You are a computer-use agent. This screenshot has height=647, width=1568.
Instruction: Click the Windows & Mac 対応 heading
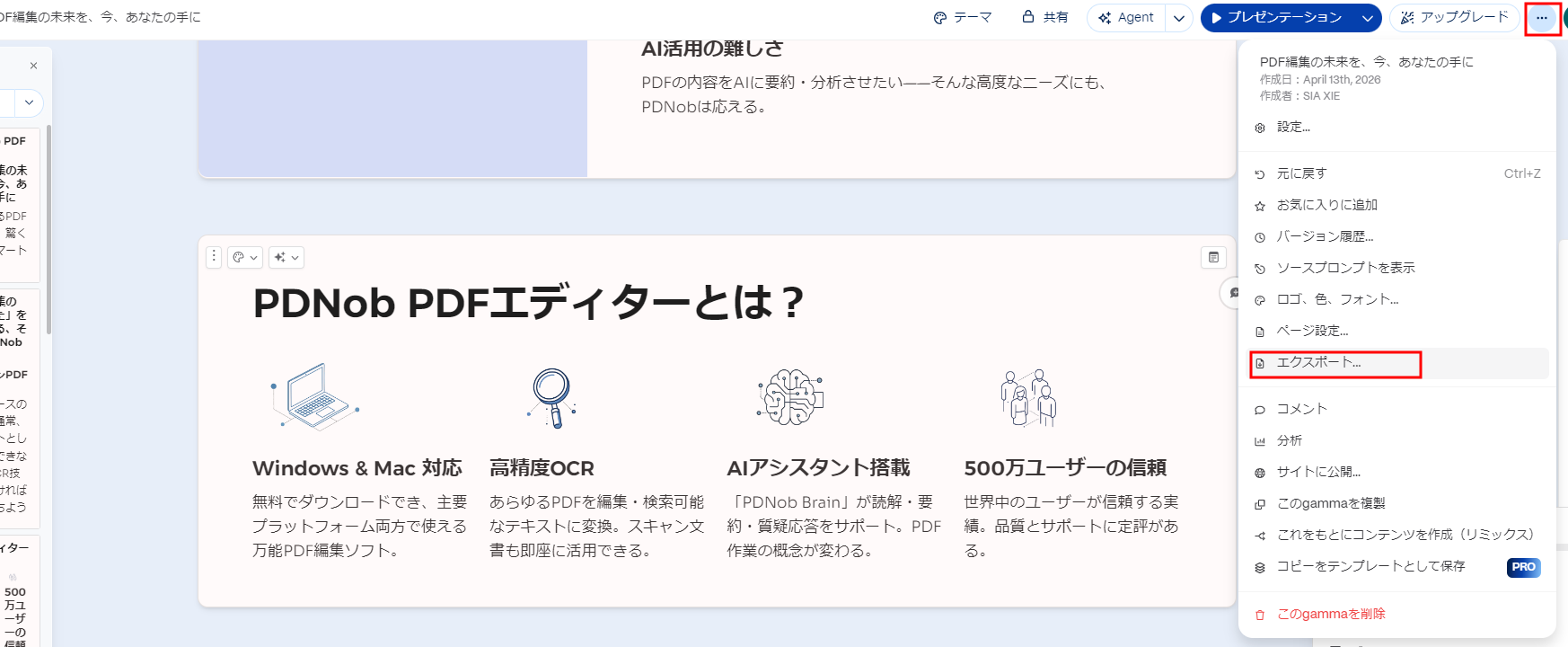357,468
